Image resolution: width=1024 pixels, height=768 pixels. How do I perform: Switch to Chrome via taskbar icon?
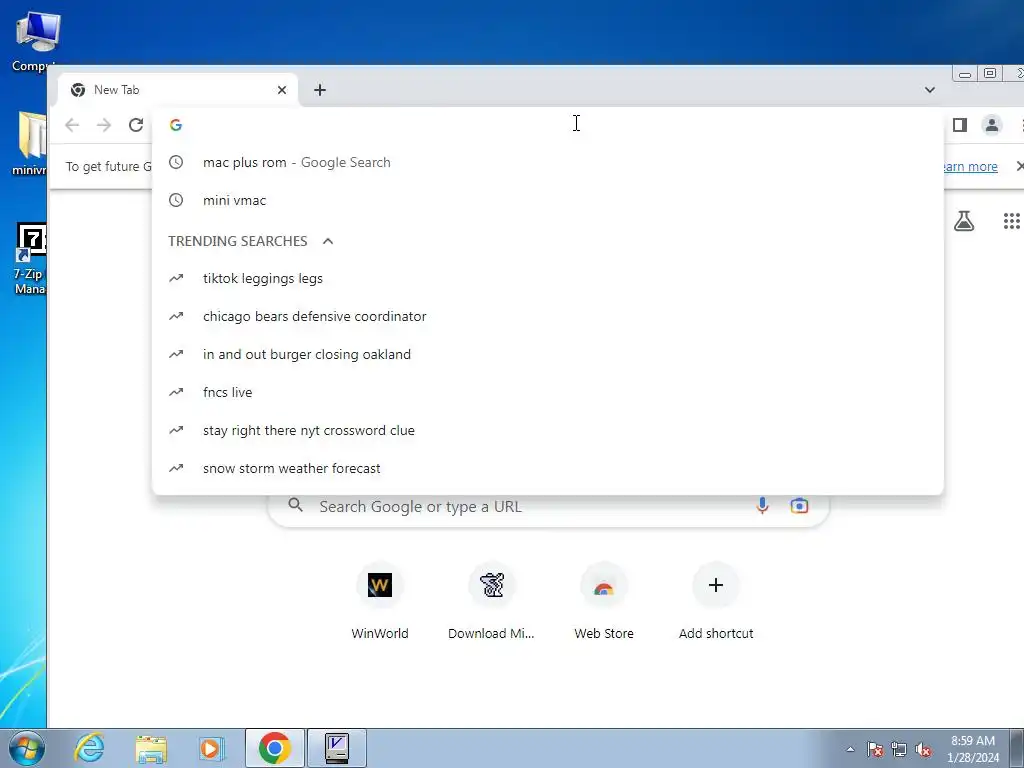coord(274,748)
